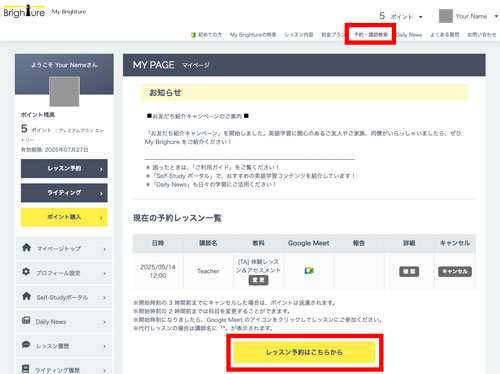Open お問い合わせ in top navigation
Image resolution: width=500 pixels, height=374 pixels.
(482, 35)
